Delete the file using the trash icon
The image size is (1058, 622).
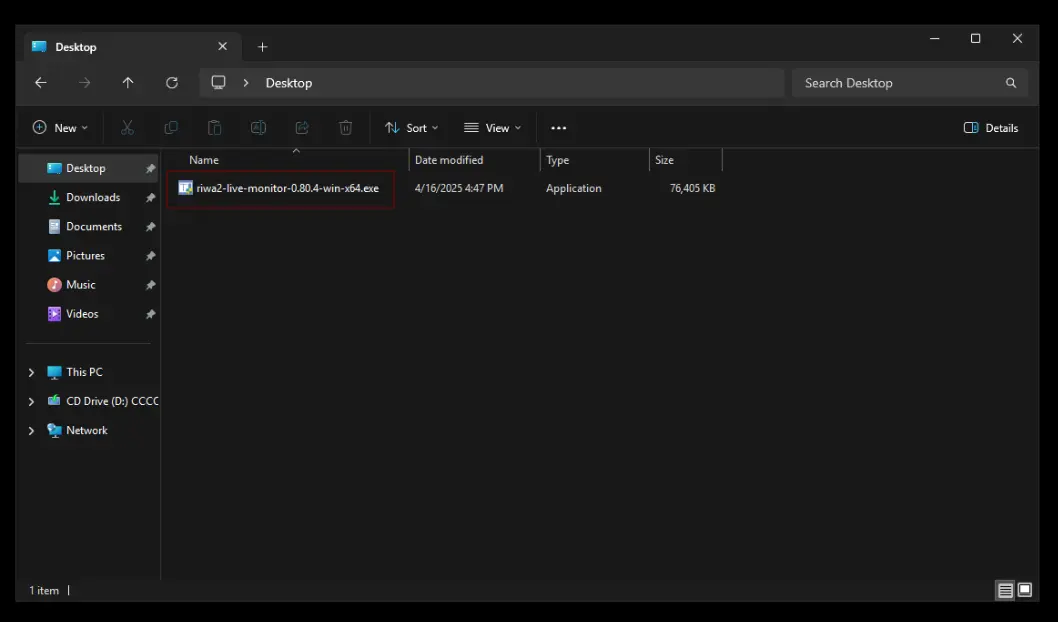[345, 127]
